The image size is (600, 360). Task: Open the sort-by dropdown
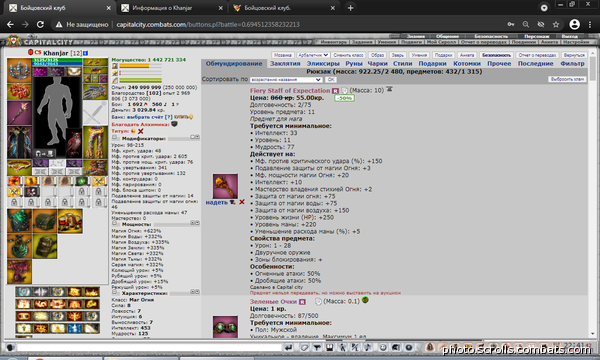click(286, 80)
